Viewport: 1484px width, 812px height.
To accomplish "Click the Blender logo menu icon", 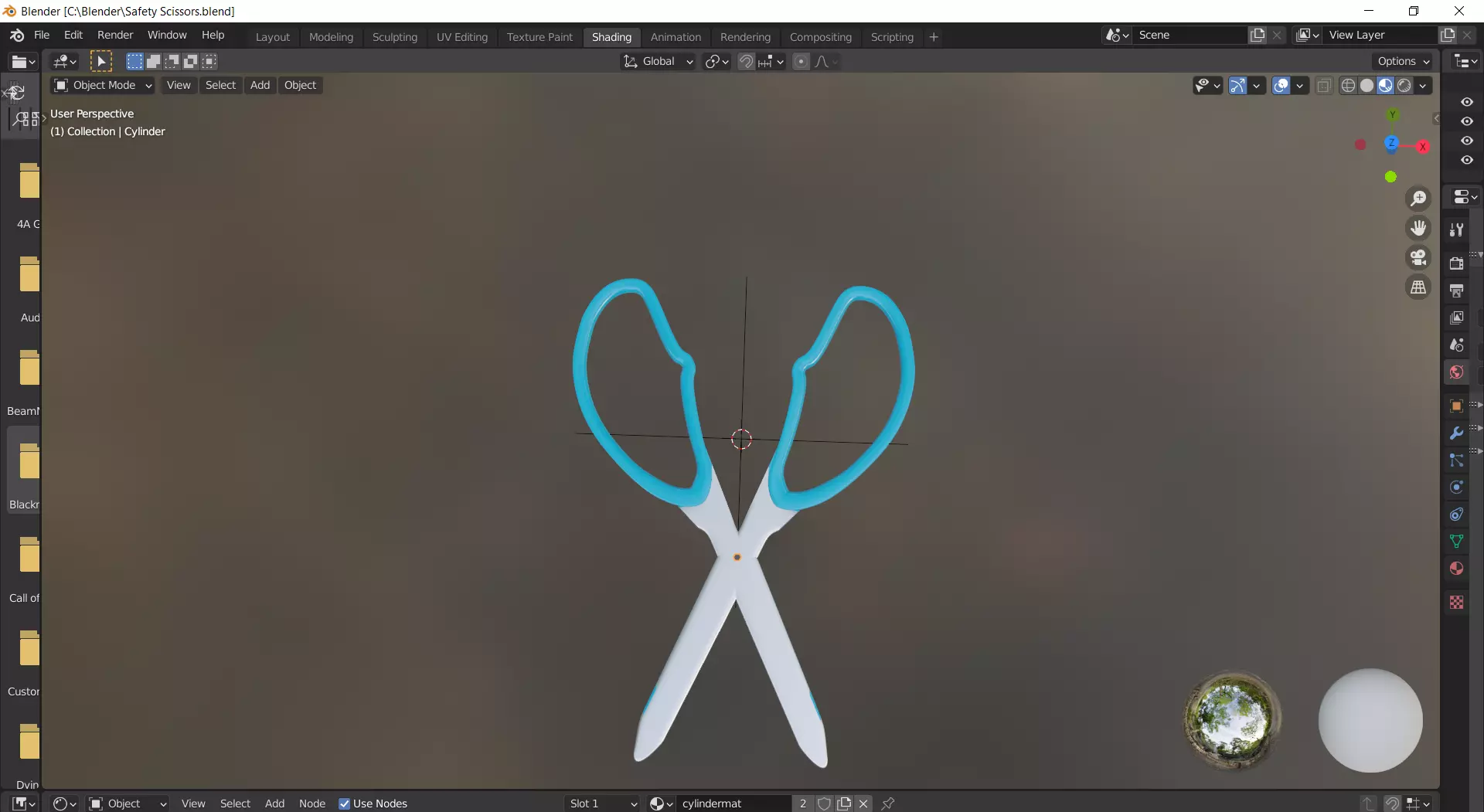I will tap(17, 35).
